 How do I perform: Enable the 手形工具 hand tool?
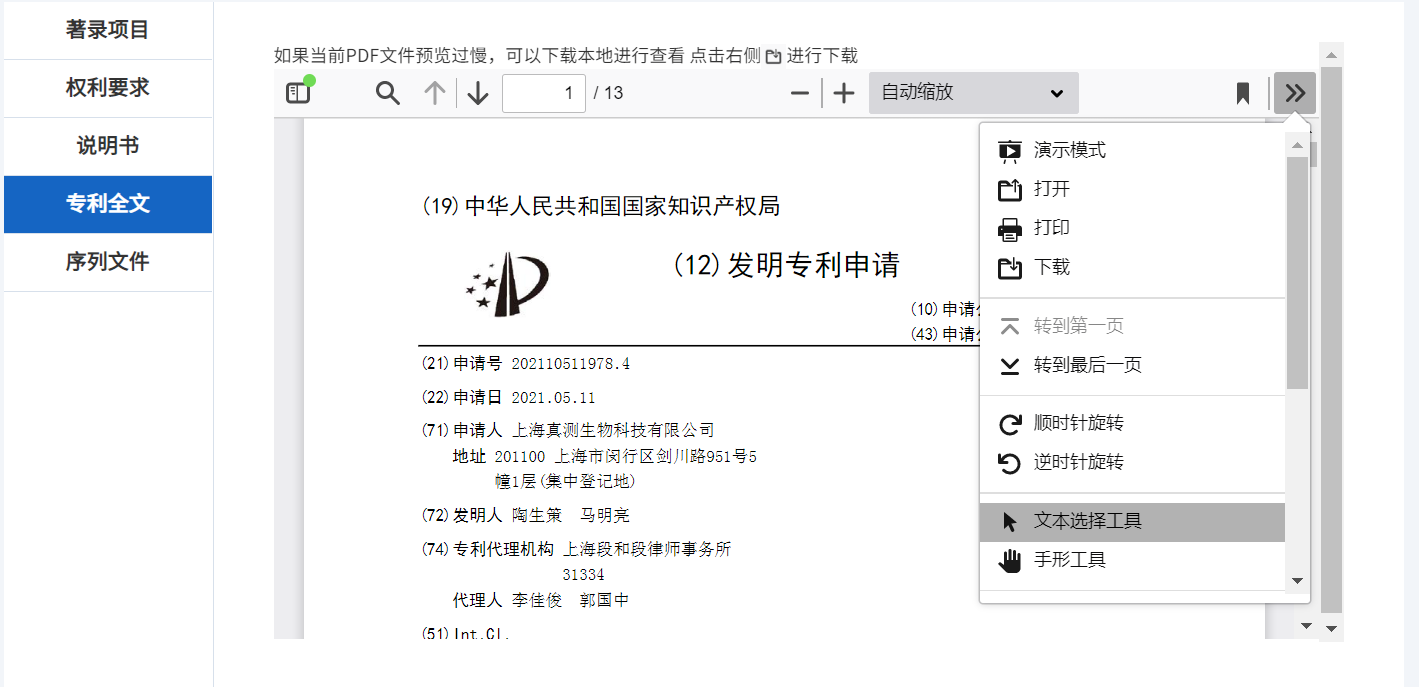click(x=1069, y=560)
